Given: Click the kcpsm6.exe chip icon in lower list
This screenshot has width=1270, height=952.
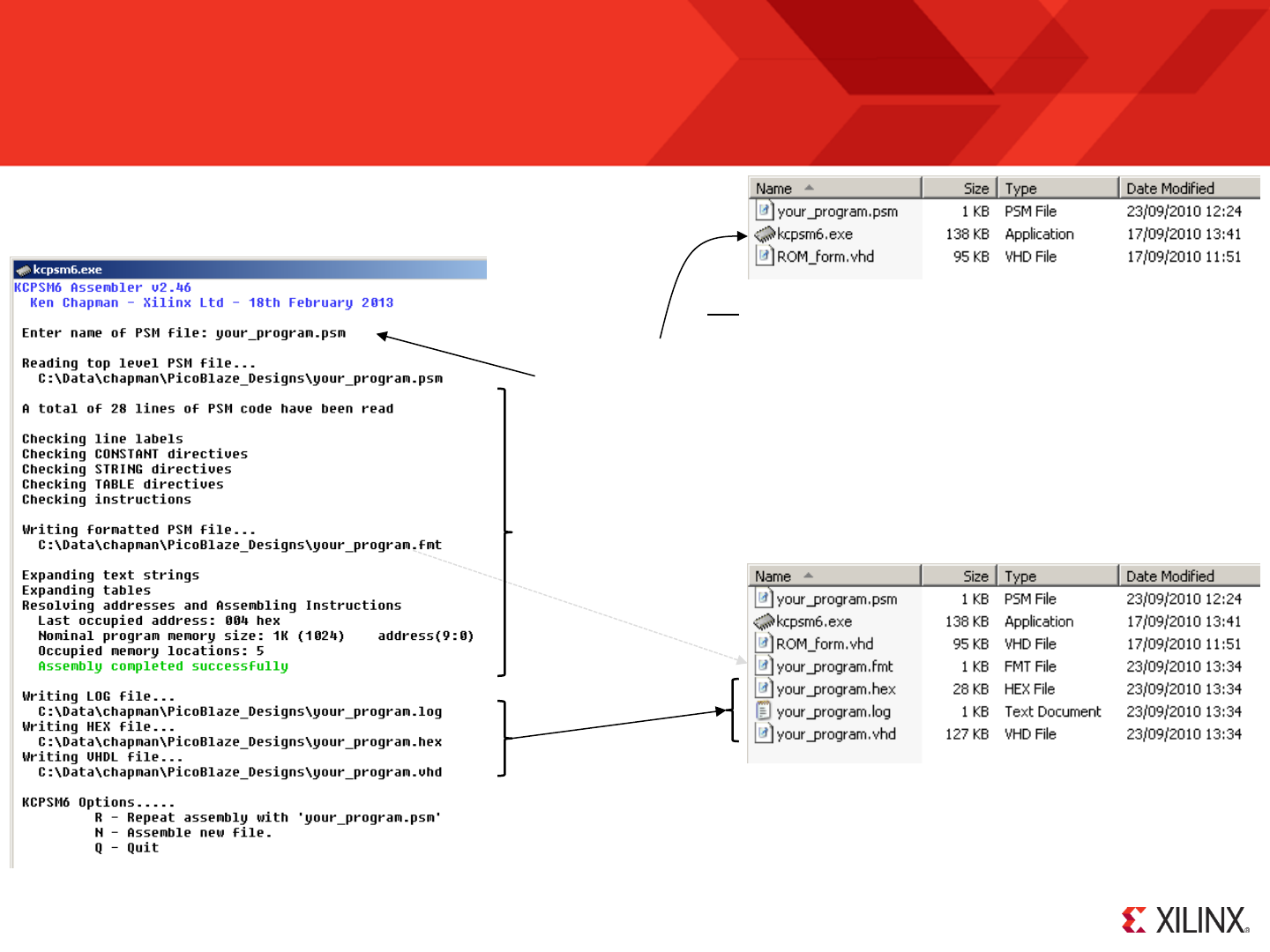Looking at the screenshot, I should (x=764, y=621).
